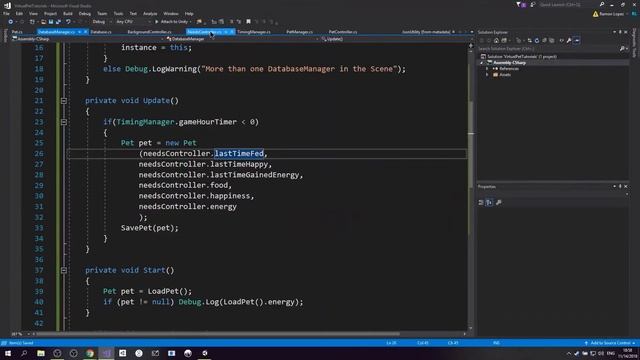
Task: Open the Tools menu
Action: tap(118, 13)
